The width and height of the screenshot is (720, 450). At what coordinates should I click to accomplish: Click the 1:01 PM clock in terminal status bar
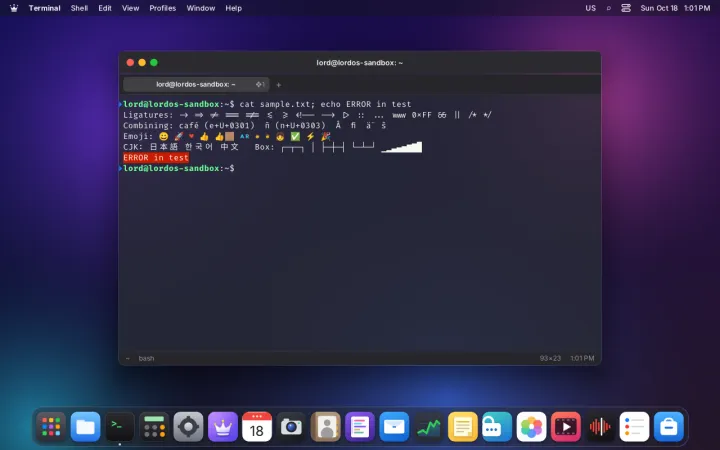click(x=582, y=358)
